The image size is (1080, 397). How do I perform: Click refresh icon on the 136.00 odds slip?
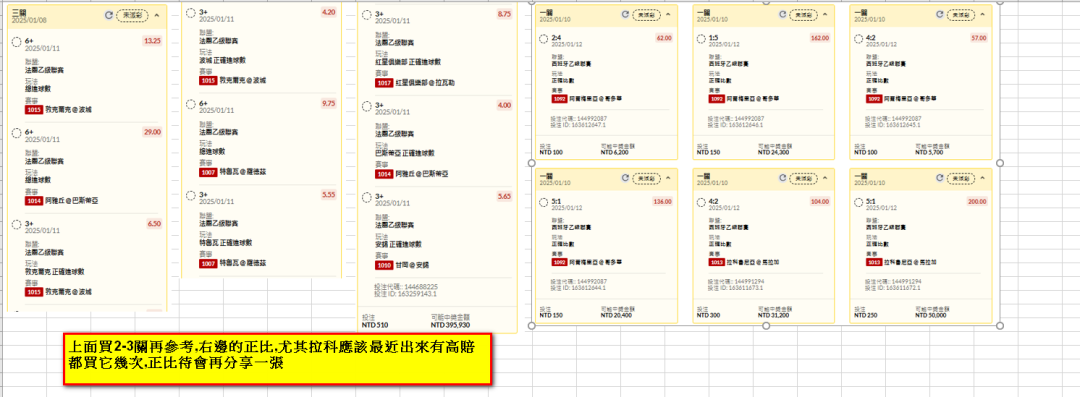tap(625, 178)
